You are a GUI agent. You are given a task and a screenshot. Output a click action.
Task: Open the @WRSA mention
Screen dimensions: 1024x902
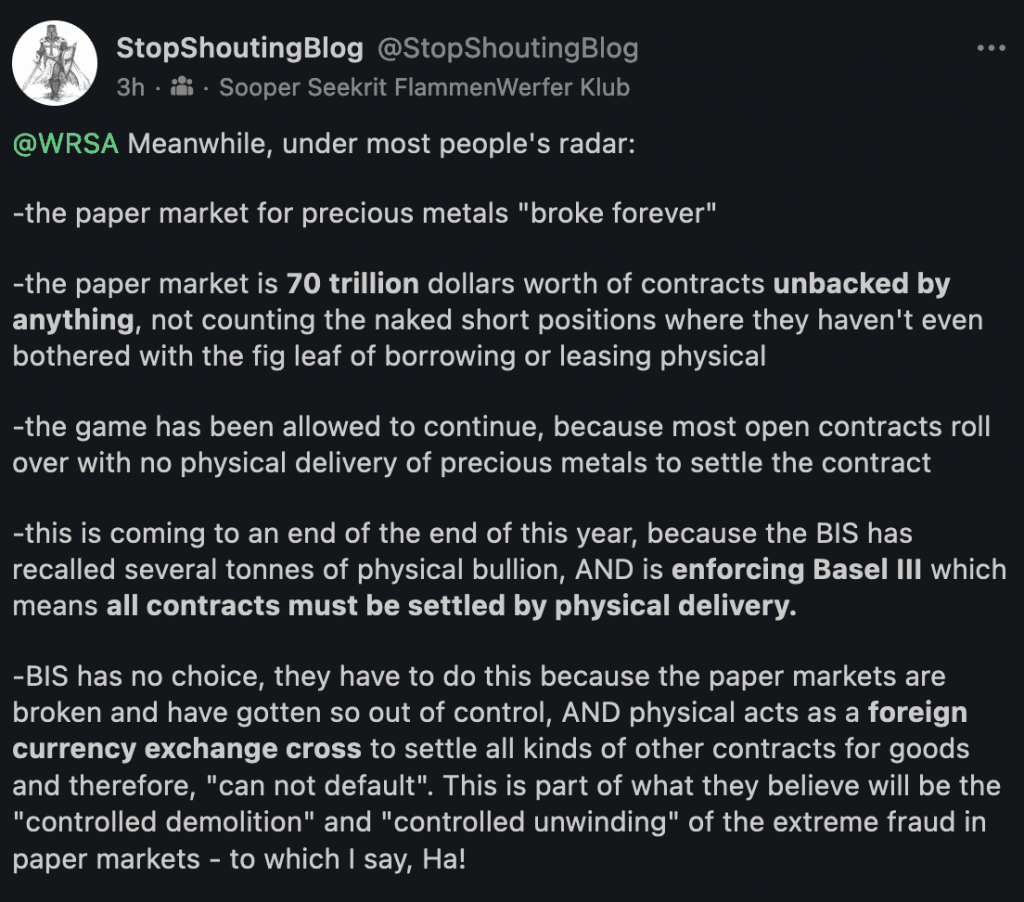point(66,144)
